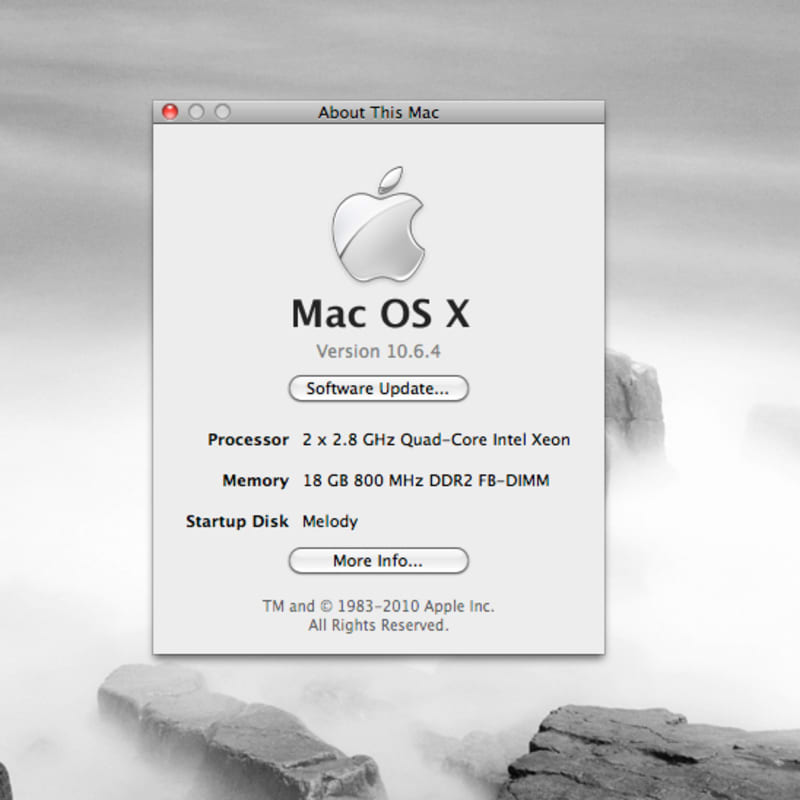Click the grey zoom window orb
Image resolution: width=800 pixels, height=800 pixels.
point(219,112)
